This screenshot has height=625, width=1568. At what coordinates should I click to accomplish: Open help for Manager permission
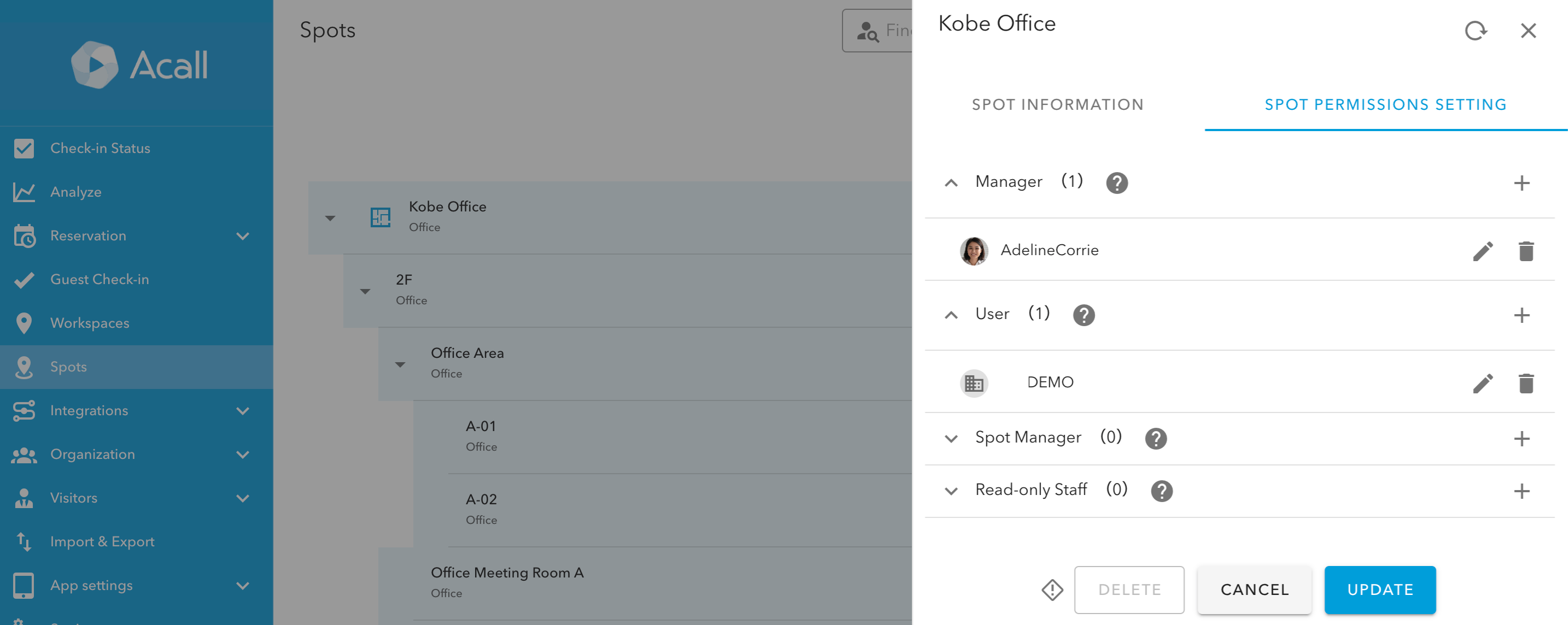tap(1116, 183)
